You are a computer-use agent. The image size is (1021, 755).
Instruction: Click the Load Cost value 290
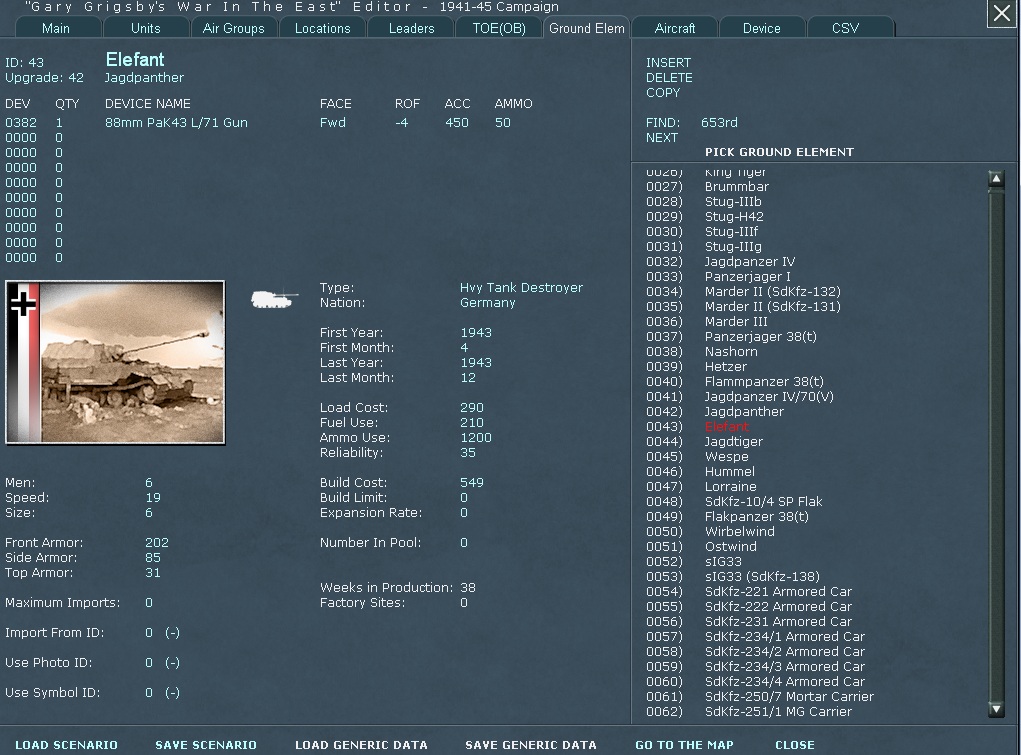click(471, 408)
